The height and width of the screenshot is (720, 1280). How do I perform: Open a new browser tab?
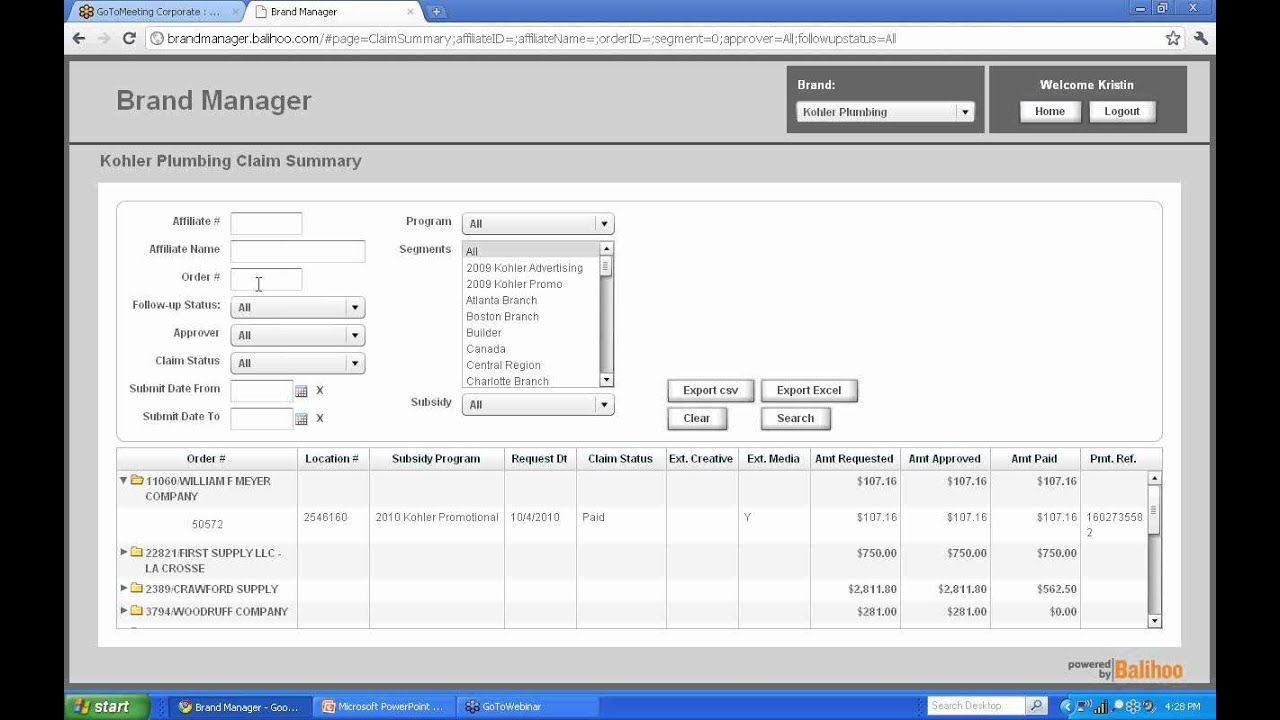coord(436,12)
